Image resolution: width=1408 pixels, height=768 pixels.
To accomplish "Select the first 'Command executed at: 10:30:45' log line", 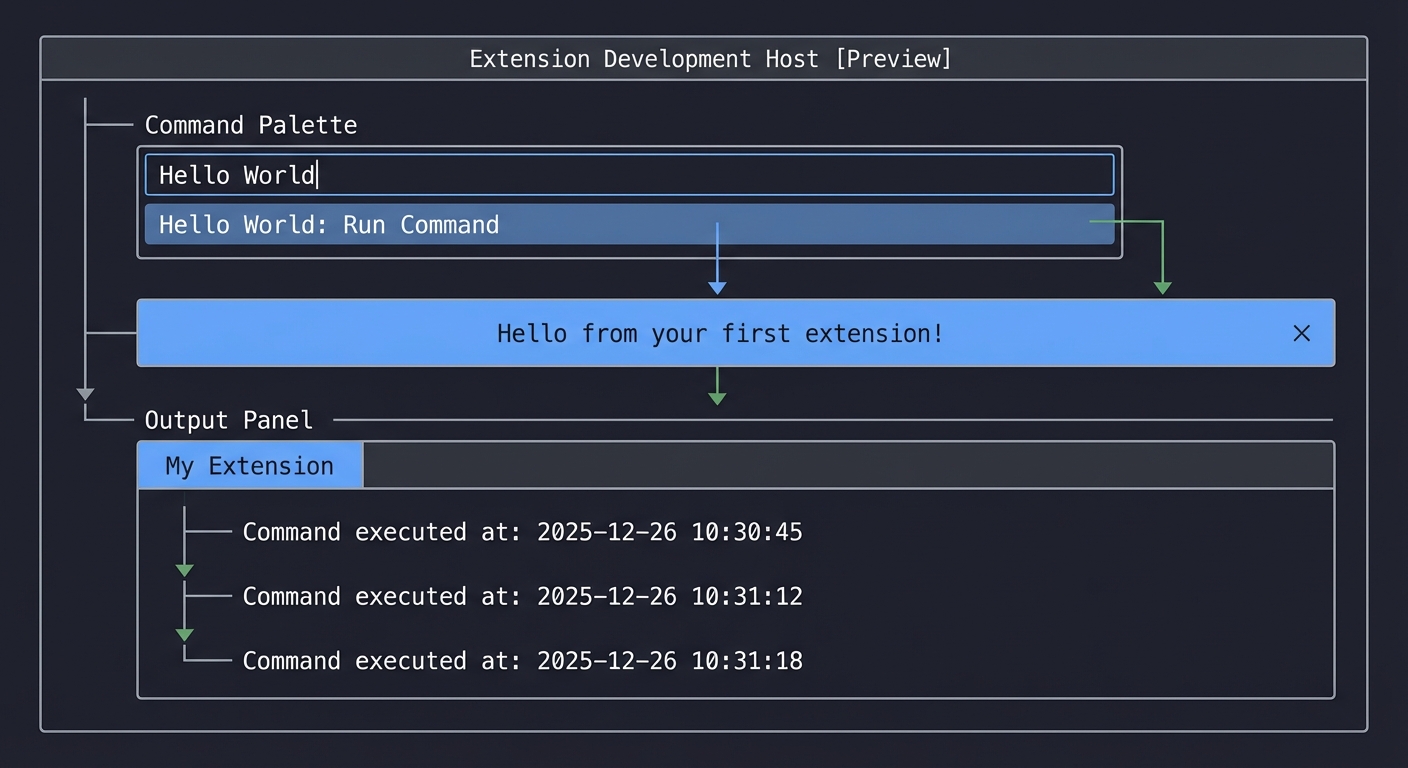I will 521,532.
